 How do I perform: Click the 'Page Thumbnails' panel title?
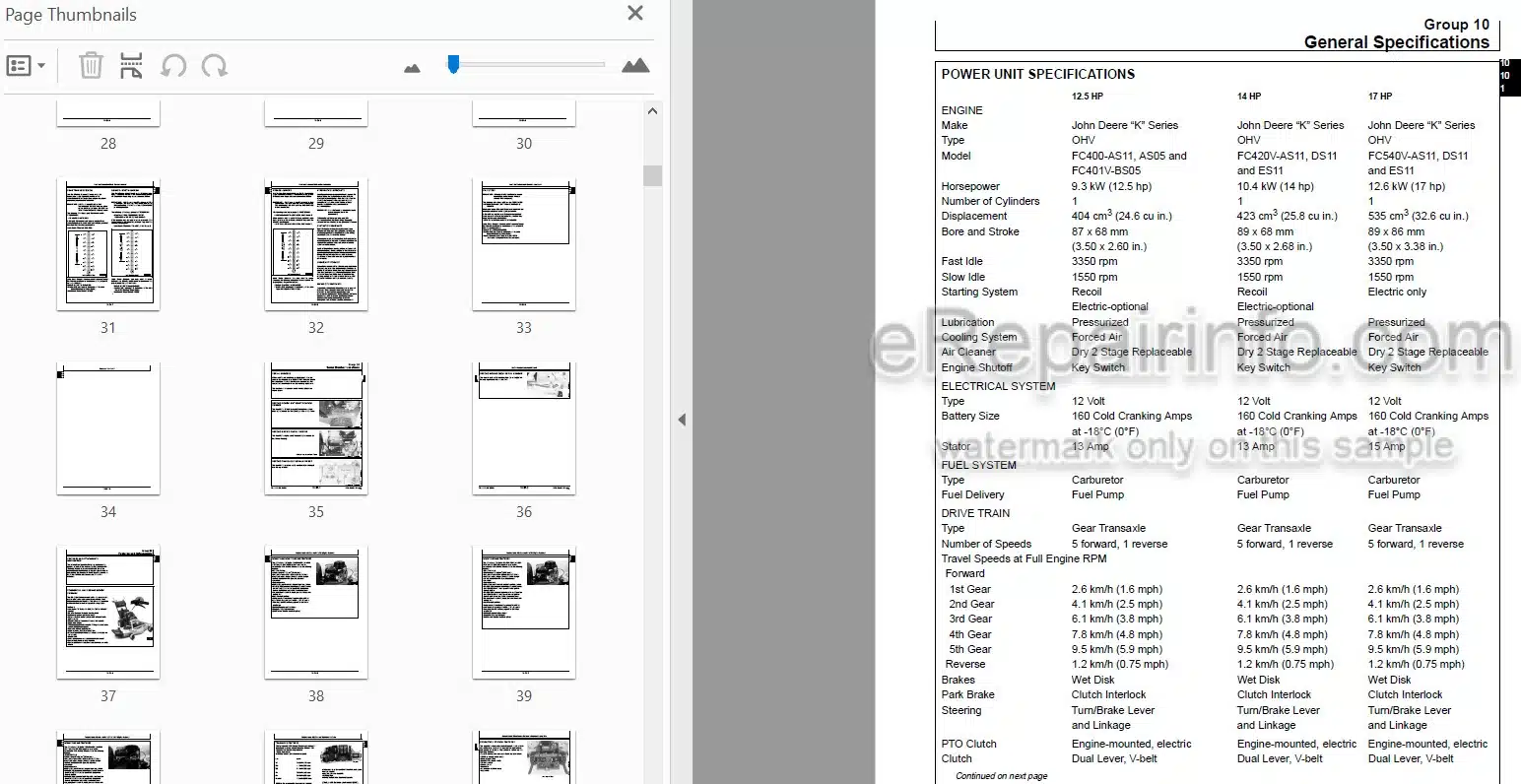click(71, 15)
